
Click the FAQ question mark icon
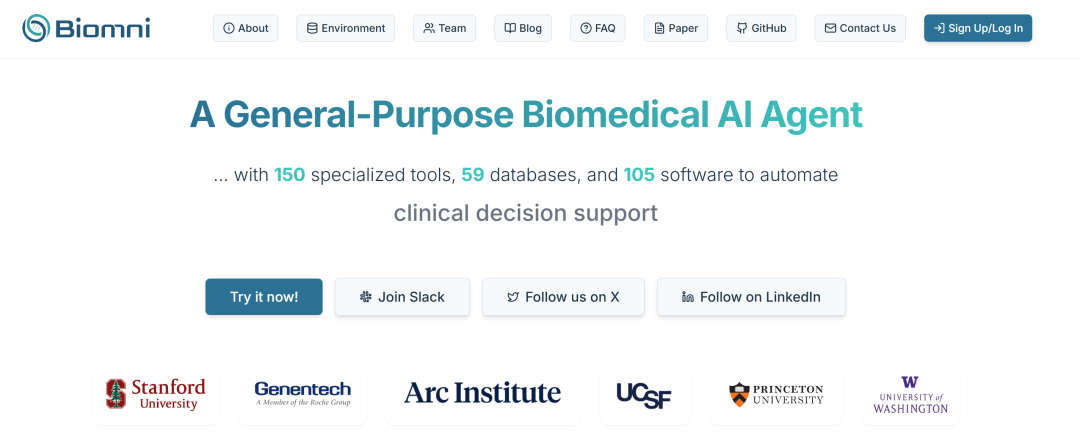[586, 28]
